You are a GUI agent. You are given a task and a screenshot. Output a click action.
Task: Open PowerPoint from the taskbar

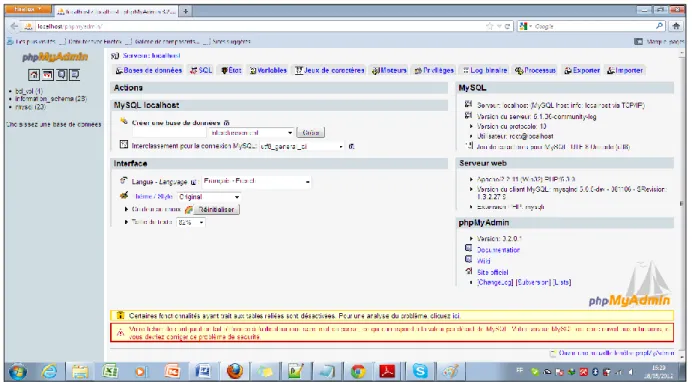(x=172, y=371)
